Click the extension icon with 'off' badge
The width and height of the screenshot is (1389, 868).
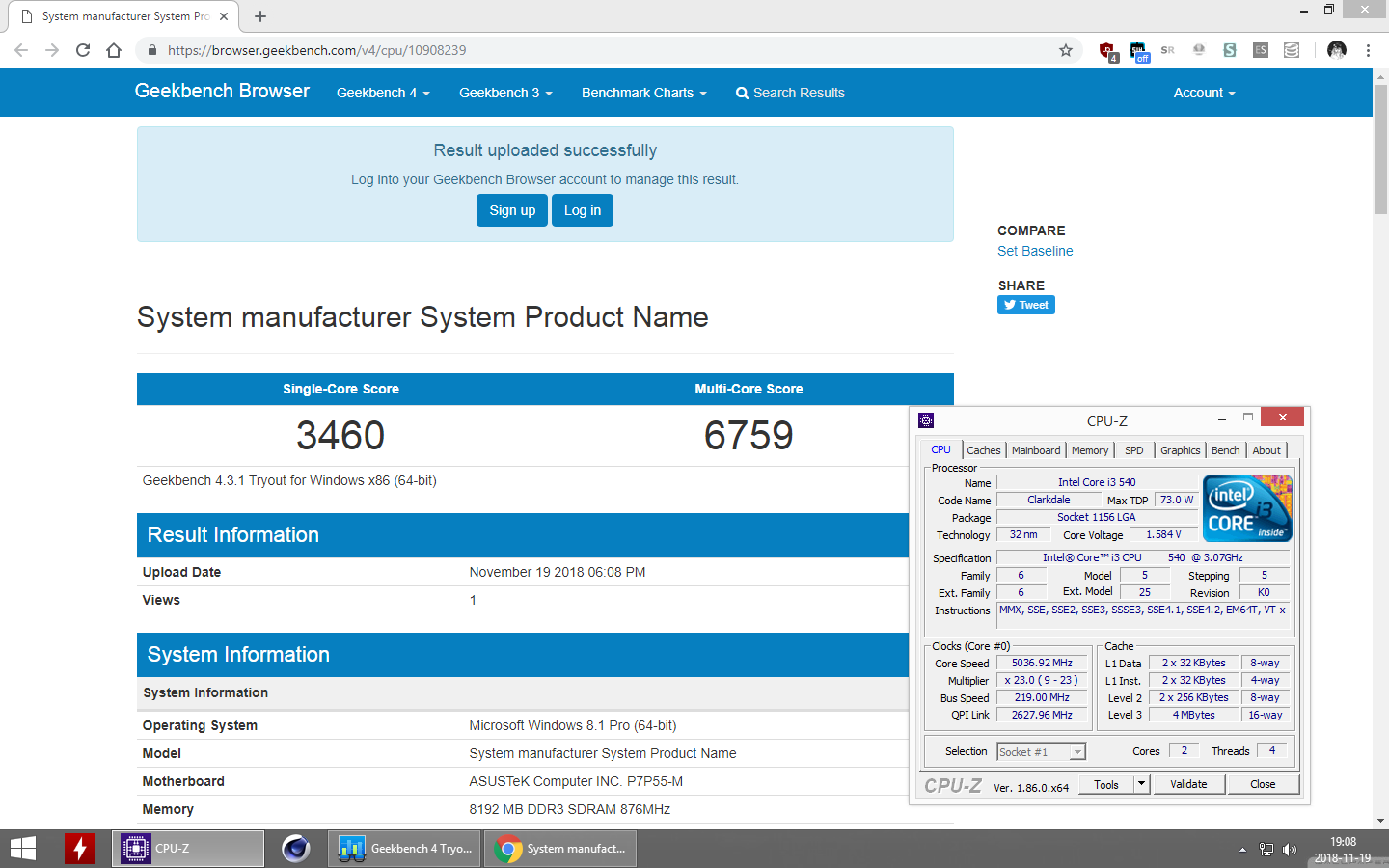click(1139, 51)
